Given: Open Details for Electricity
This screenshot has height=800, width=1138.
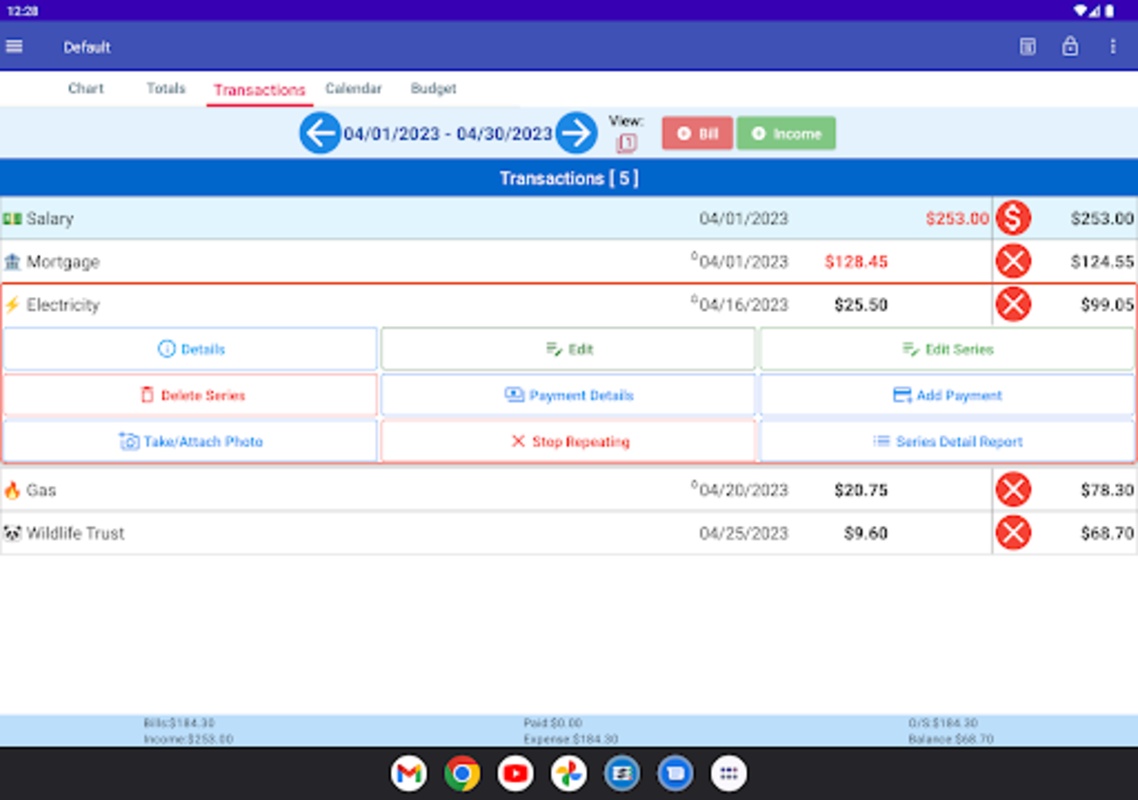Looking at the screenshot, I should tap(190, 349).
